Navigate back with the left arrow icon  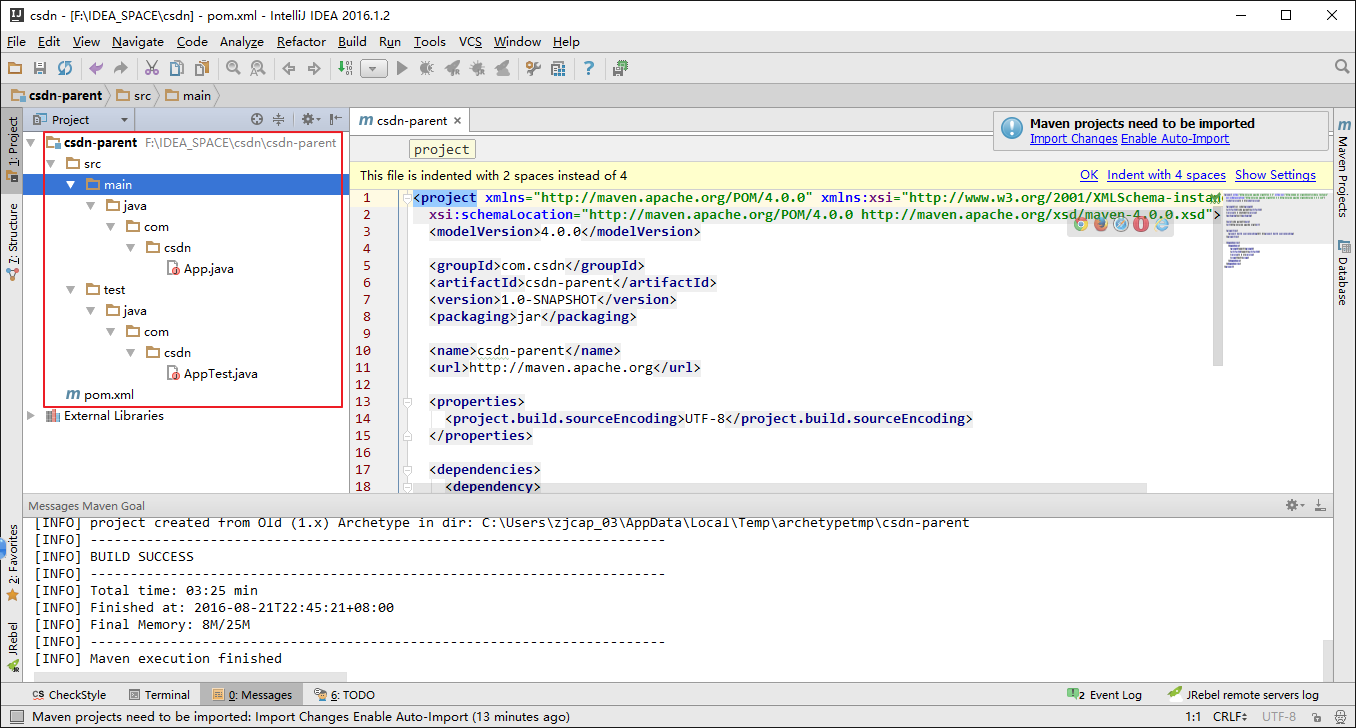[289, 68]
